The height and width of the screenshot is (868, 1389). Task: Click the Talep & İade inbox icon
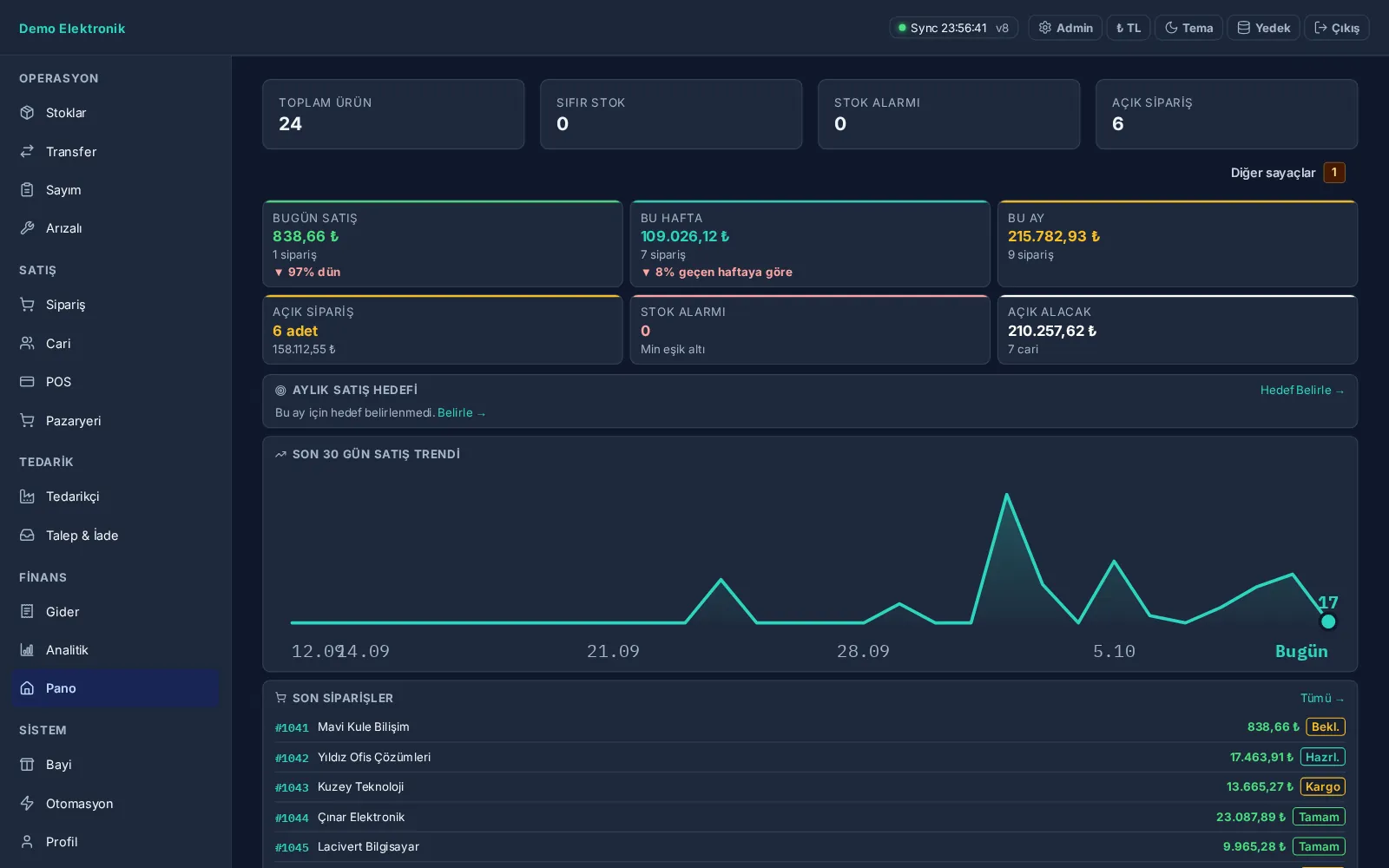tap(27, 535)
